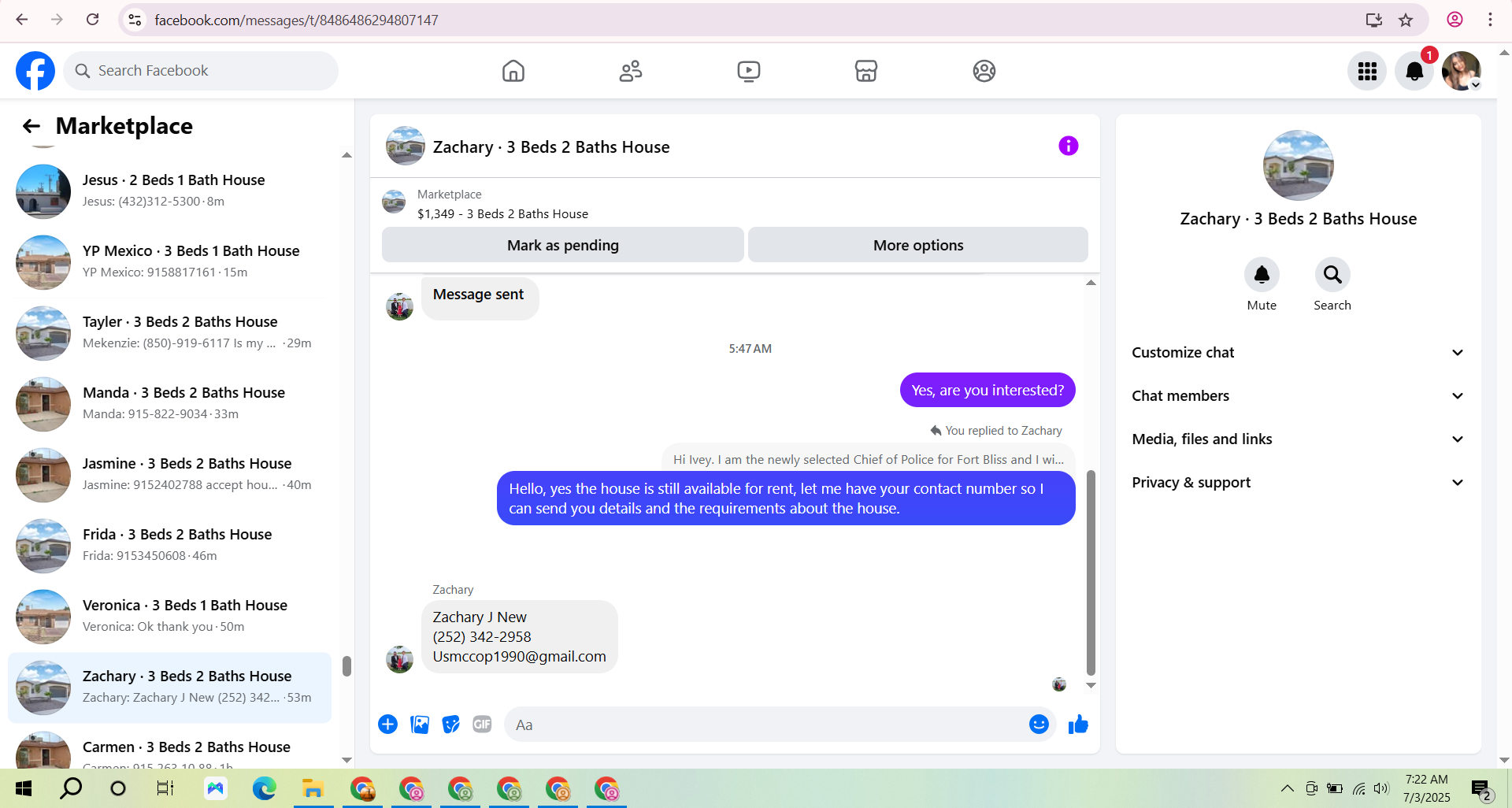Open the Facebook home logo

click(35, 71)
